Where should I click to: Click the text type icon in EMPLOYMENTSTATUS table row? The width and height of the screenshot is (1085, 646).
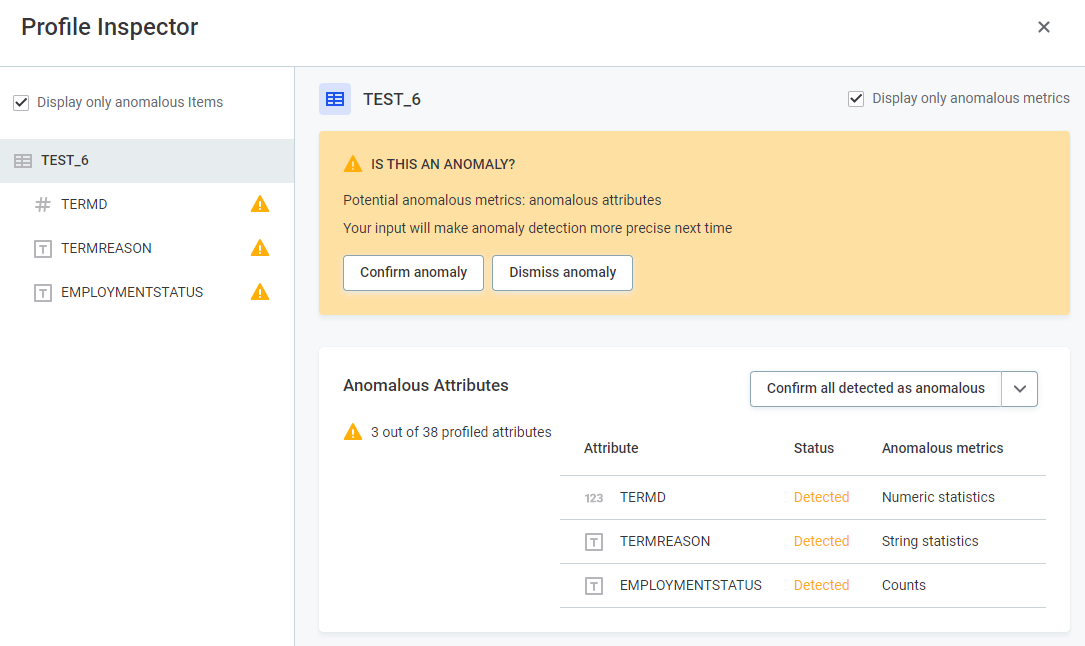(594, 586)
